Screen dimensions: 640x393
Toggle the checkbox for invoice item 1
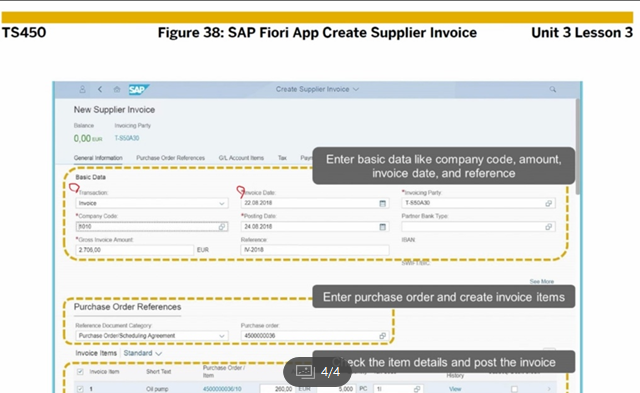tap(80, 389)
